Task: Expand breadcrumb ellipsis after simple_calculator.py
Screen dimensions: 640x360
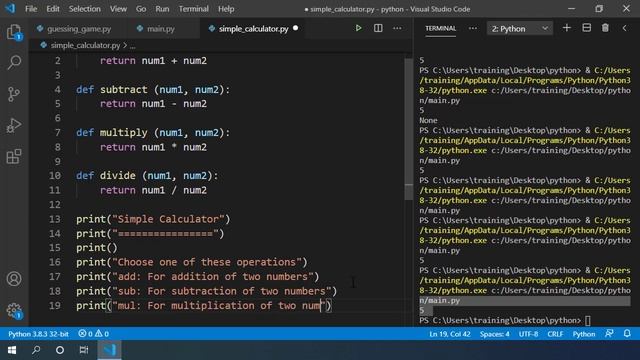Action: pos(133,45)
